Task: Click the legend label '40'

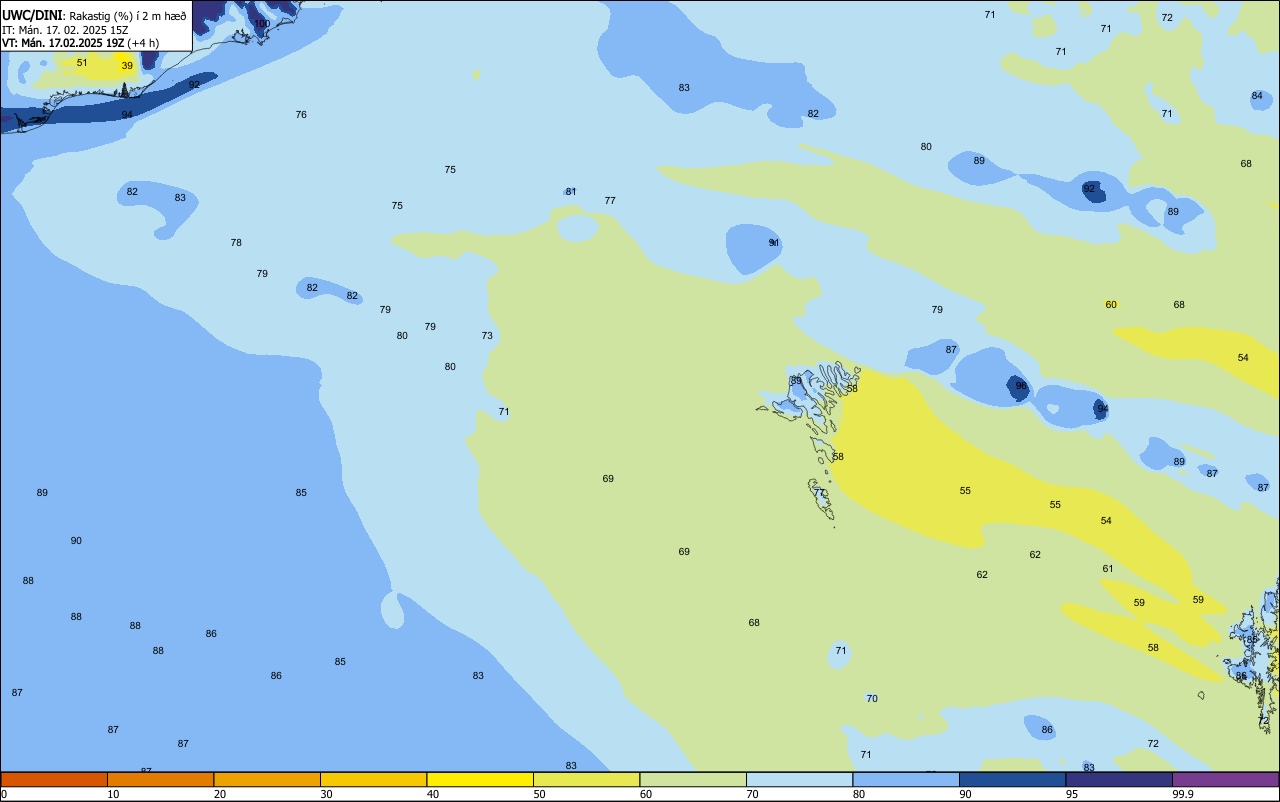Action: pyautogui.click(x=433, y=794)
